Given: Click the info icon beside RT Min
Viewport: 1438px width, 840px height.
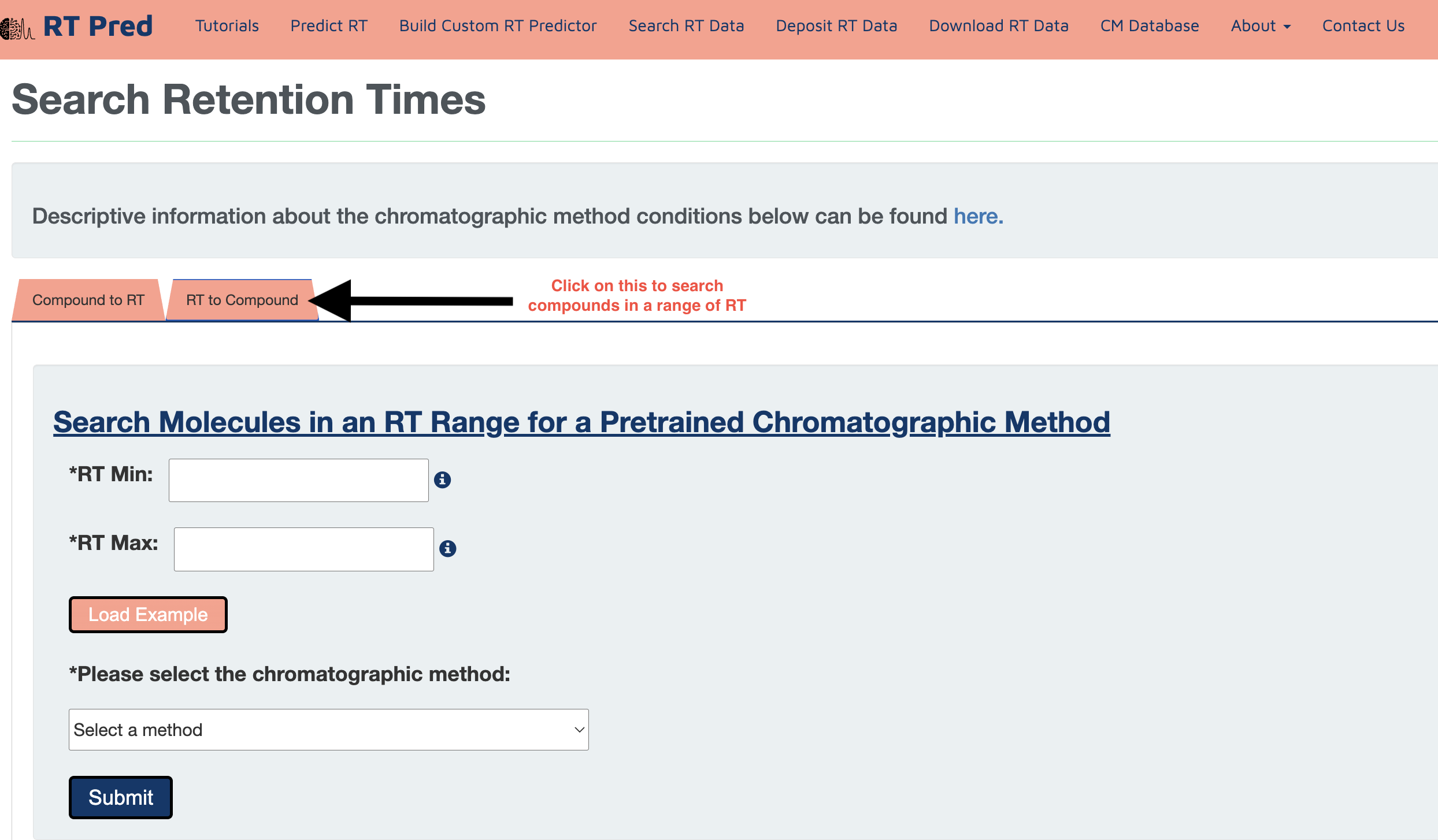Looking at the screenshot, I should pos(442,480).
